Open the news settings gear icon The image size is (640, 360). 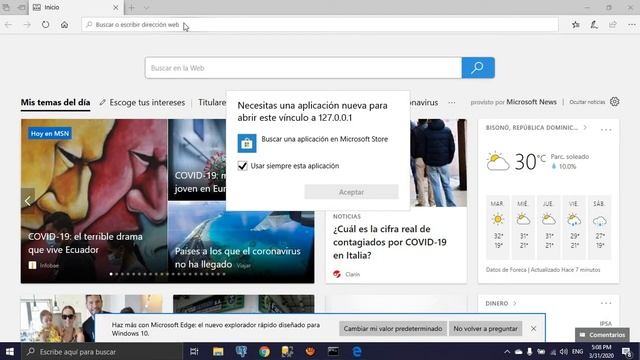(x=614, y=102)
